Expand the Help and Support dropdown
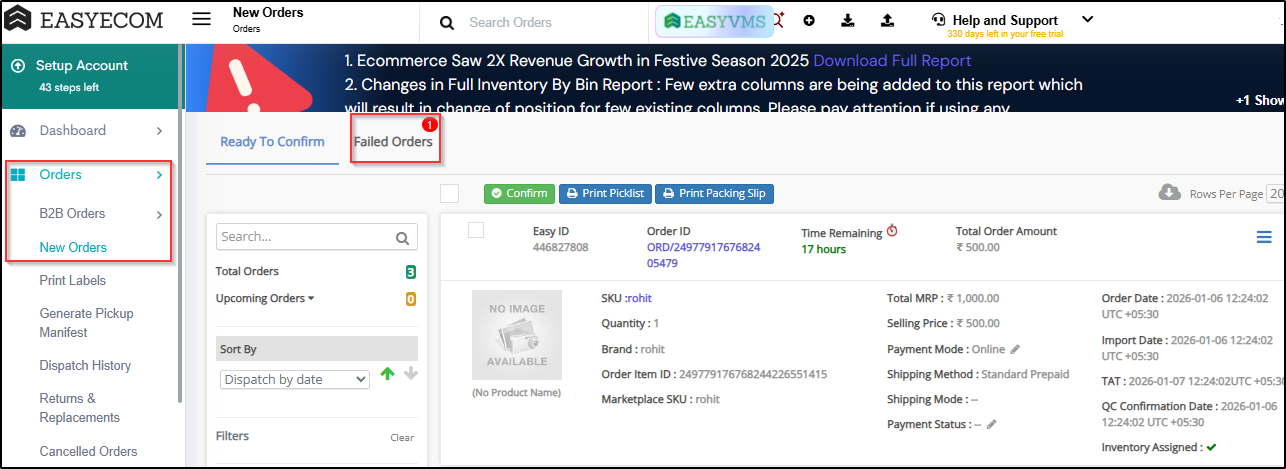This screenshot has height=469, width=1286. pyautogui.click(x=1088, y=19)
